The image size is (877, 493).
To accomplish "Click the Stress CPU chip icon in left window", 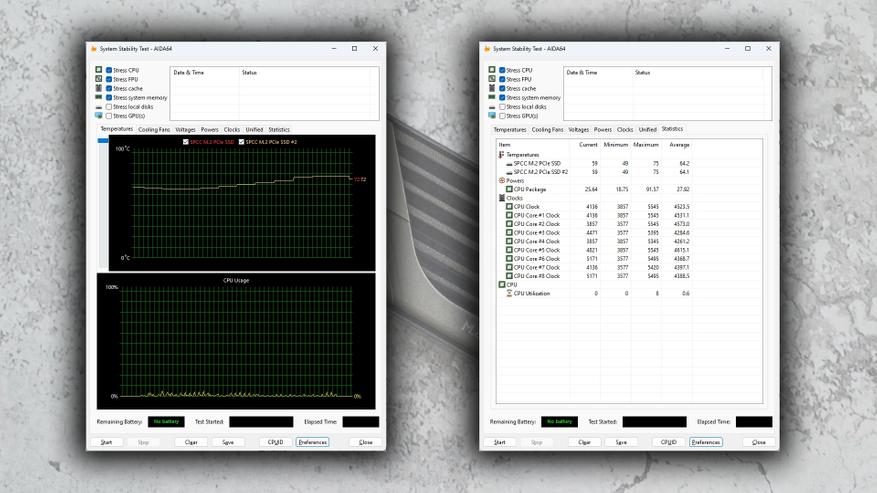I will tap(99, 70).
